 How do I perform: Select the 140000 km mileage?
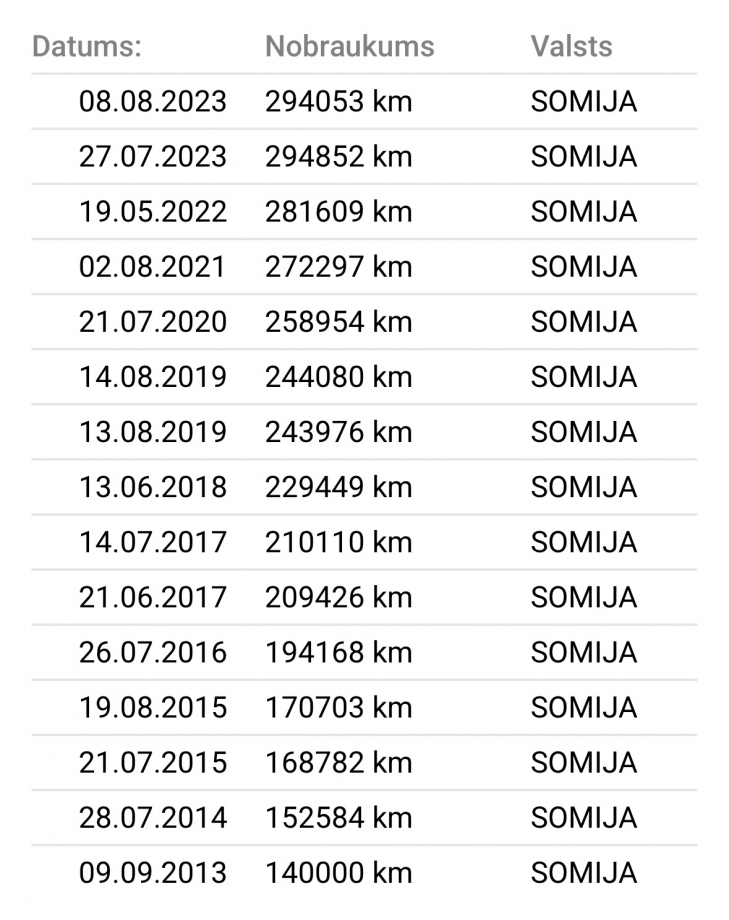tap(339, 873)
